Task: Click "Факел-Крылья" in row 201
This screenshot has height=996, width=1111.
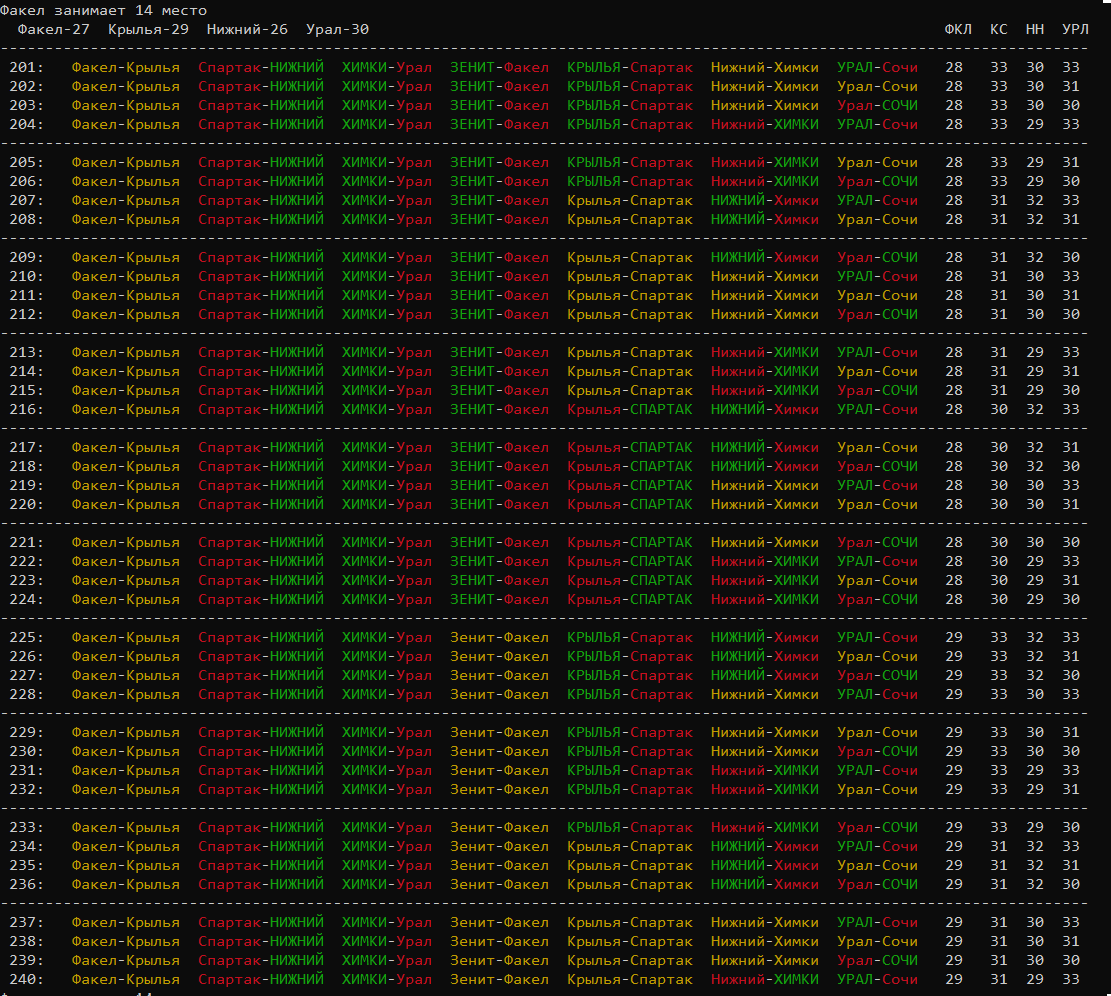Action: point(125,67)
